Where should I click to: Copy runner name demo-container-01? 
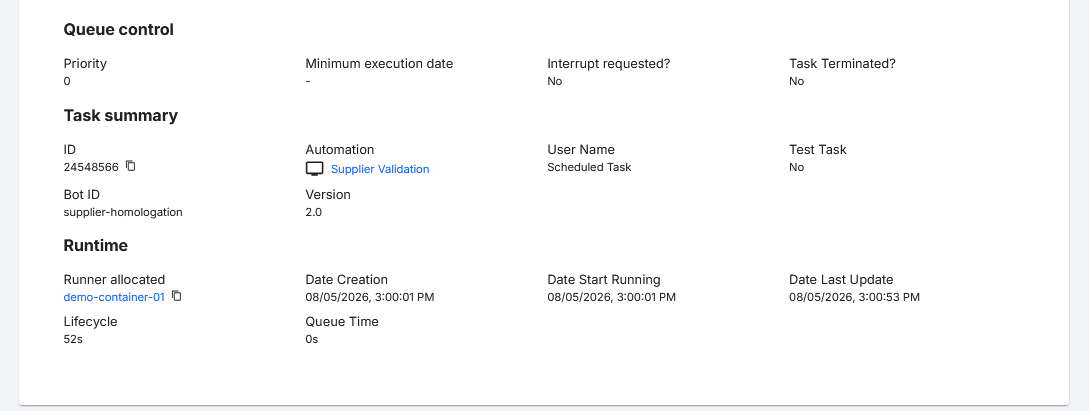pos(176,296)
